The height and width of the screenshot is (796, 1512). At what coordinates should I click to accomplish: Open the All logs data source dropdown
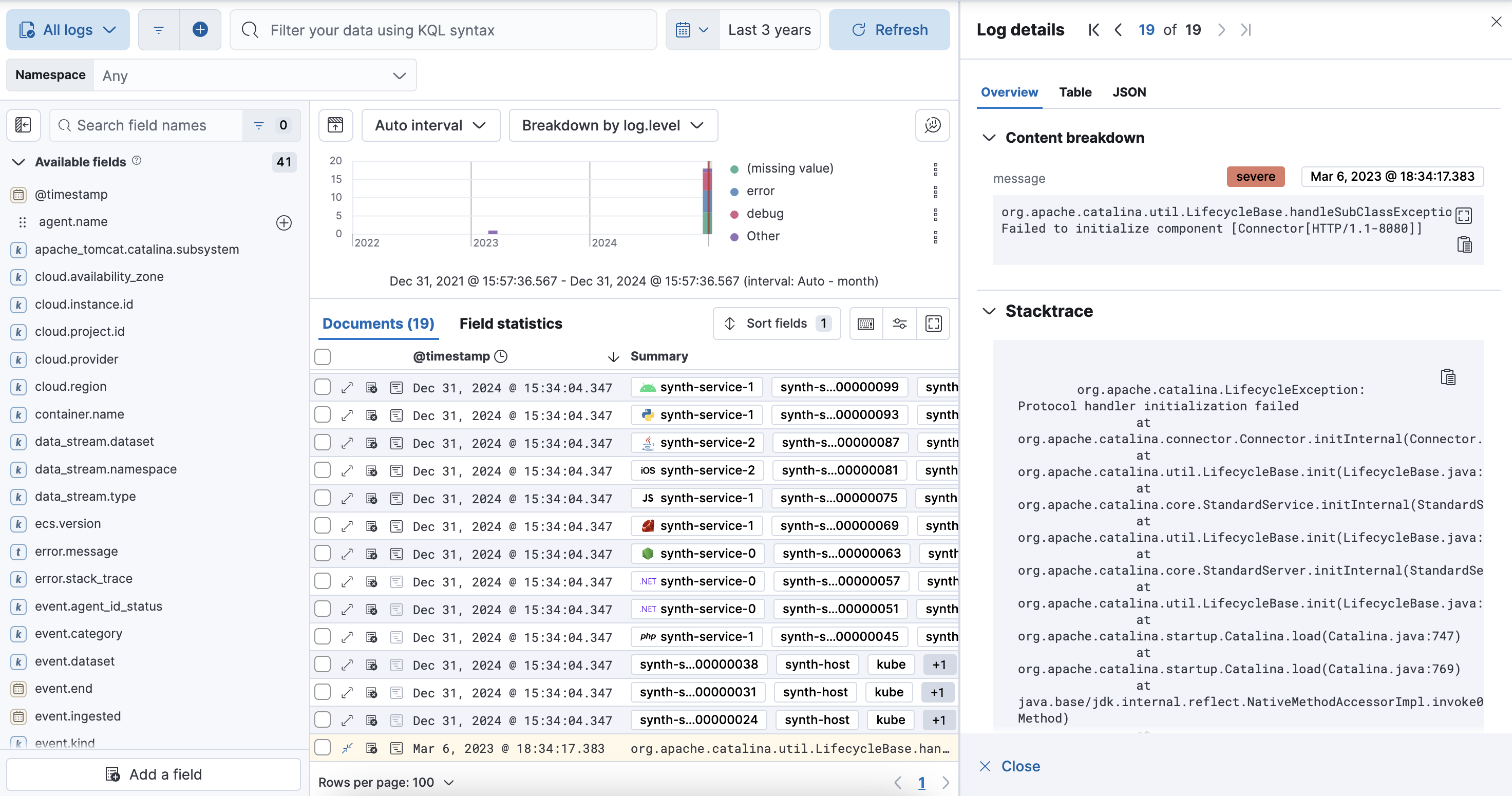click(x=68, y=30)
